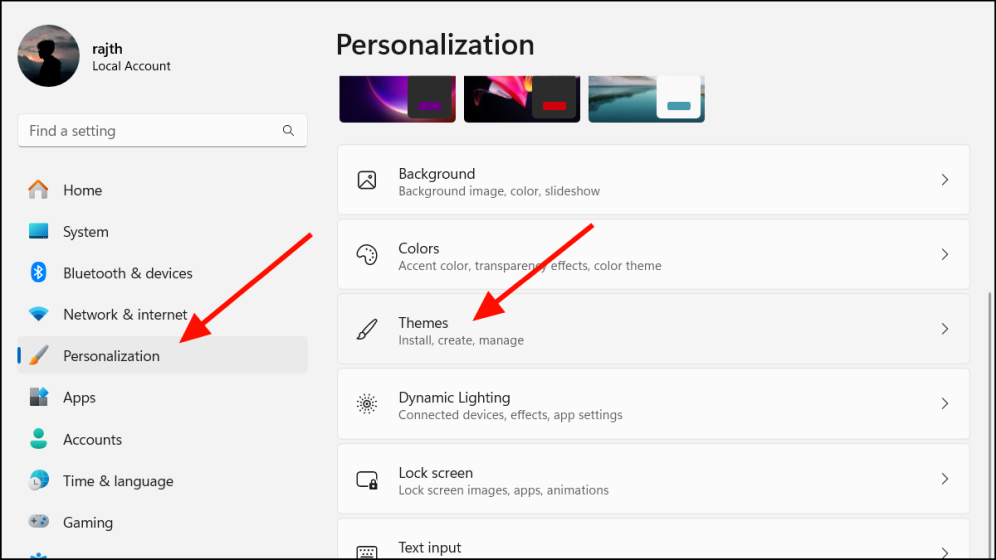Click the System monitor icon
Viewport: 996px width, 560px height.
[38, 231]
